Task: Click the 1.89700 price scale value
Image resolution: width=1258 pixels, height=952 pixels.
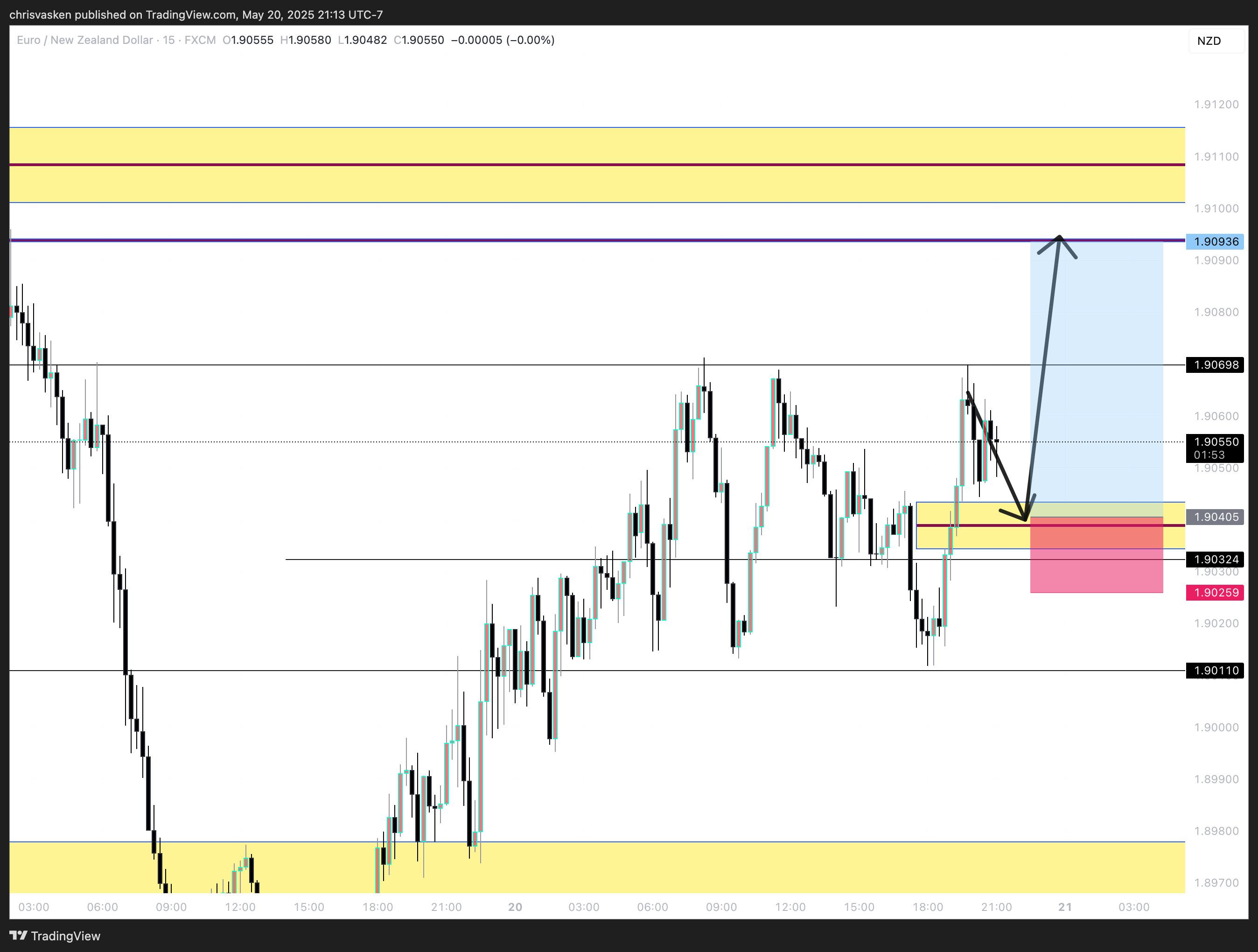Action: click(1216, 883)
